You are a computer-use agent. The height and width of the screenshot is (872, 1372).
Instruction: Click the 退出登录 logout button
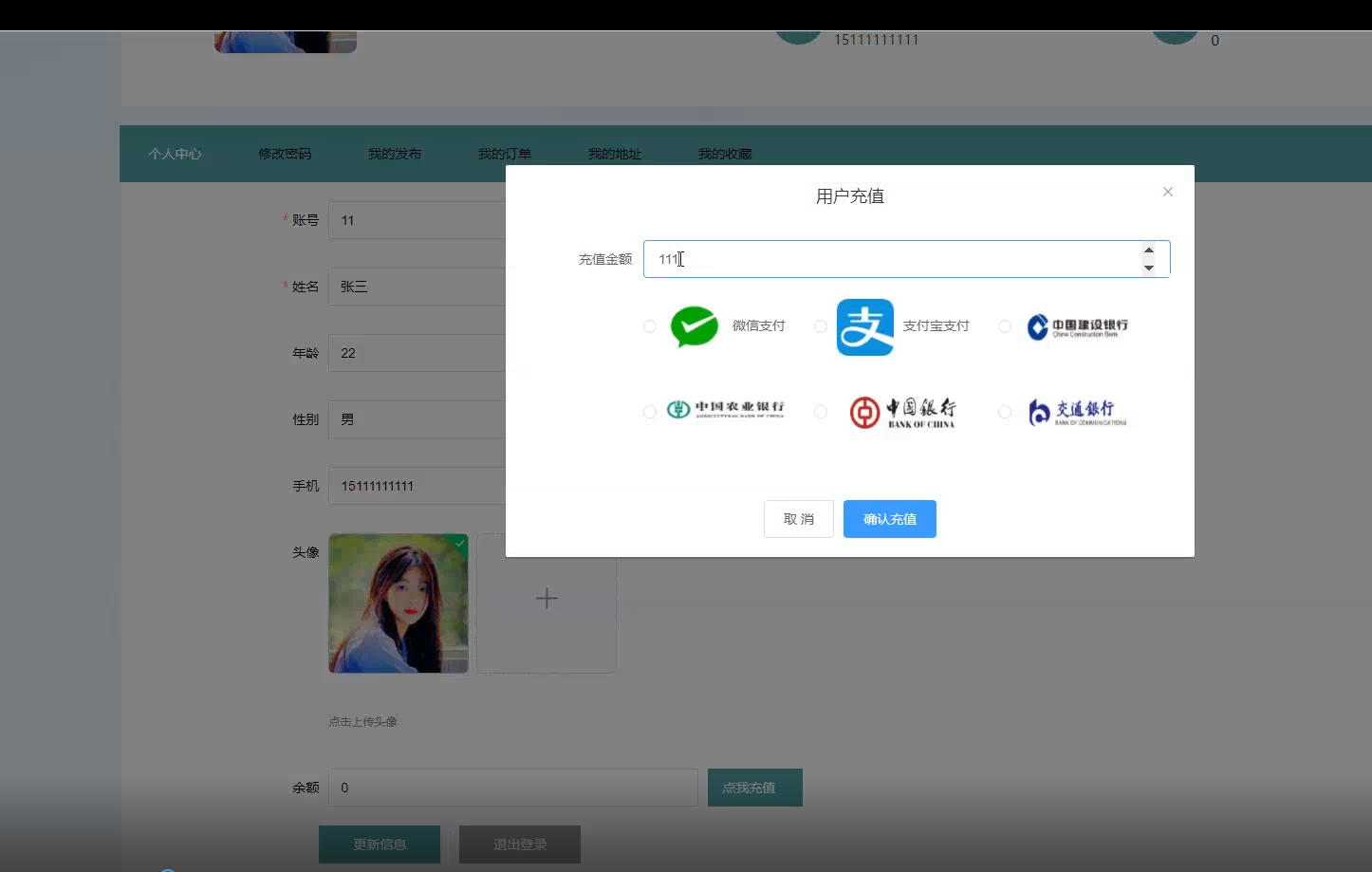pos(519,844)
